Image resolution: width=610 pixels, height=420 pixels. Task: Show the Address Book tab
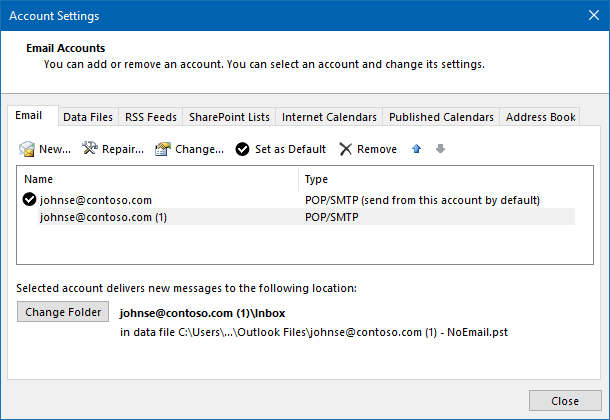[x=540, y=117]
